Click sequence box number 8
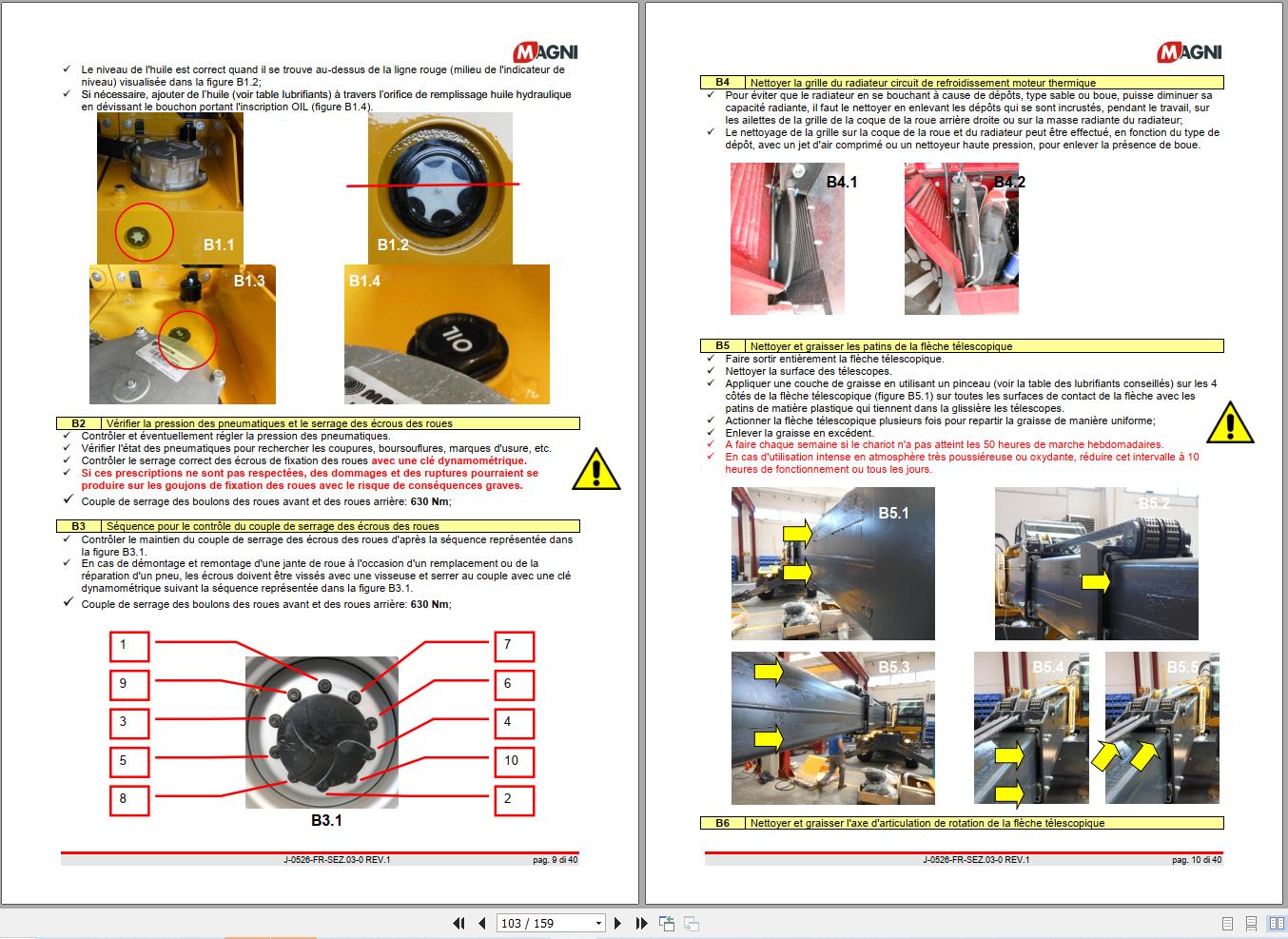1288x939 pixels. 128,799
